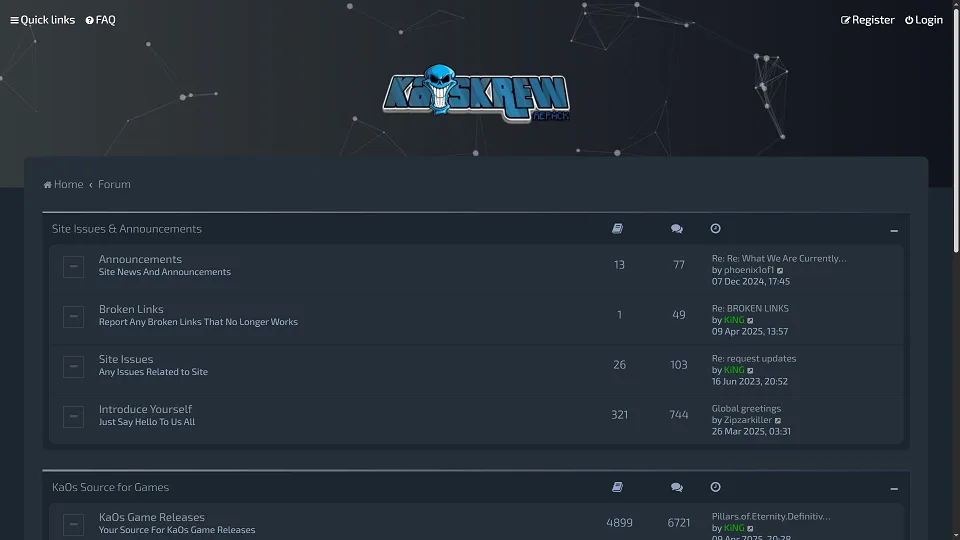960x540 pixels.
Task: Click post count 103 for Site Issues
Action: tap(678, 365)
